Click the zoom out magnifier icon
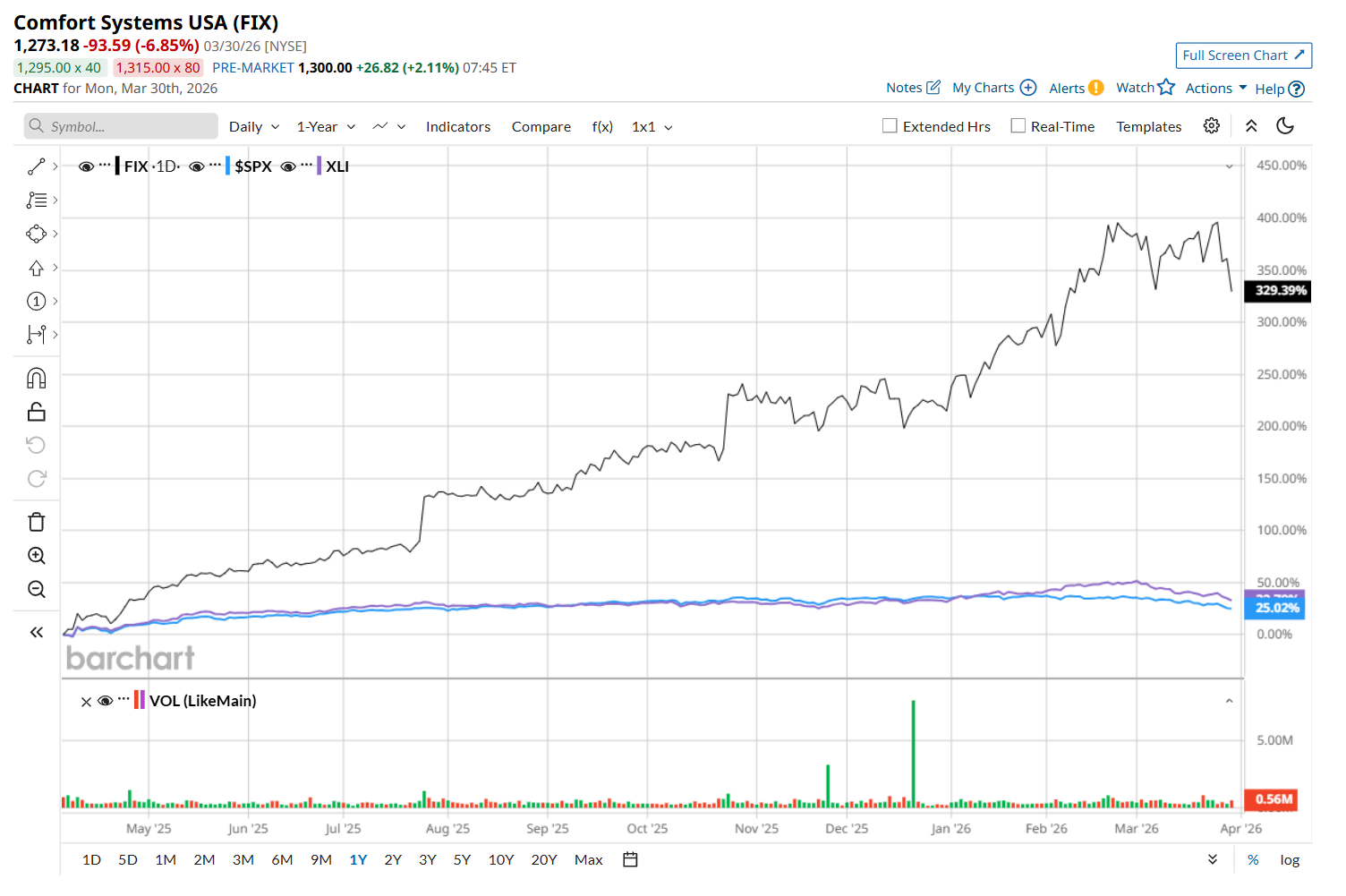 (37, 589)
